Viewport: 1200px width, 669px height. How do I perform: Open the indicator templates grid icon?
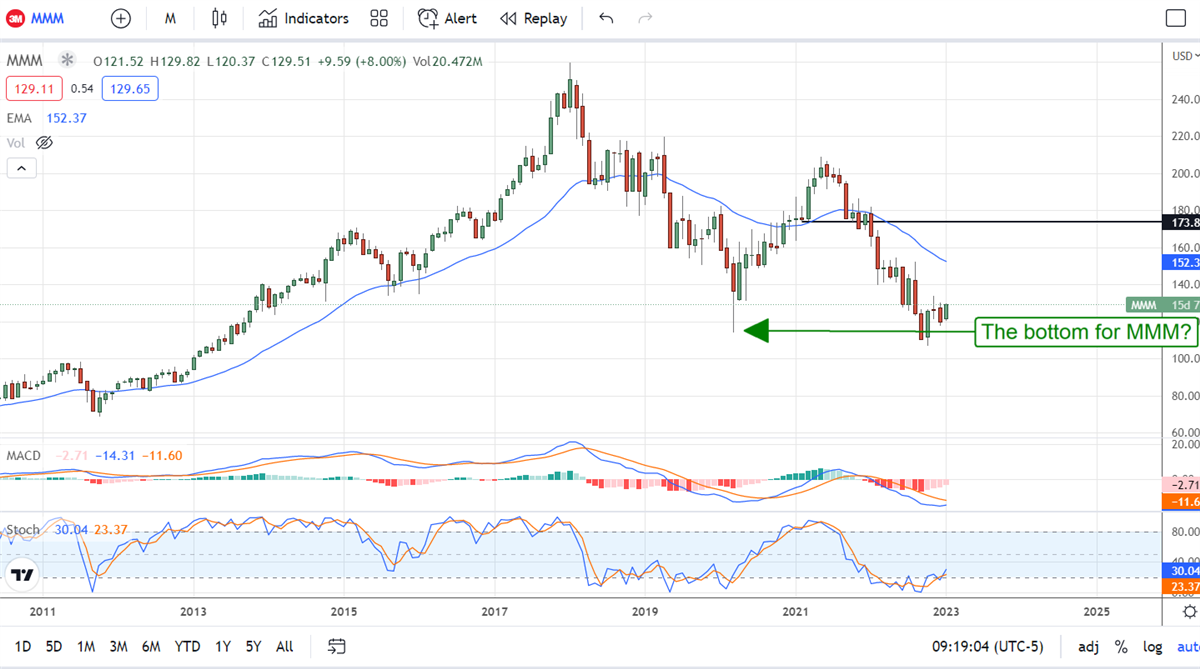pos(379,18)
